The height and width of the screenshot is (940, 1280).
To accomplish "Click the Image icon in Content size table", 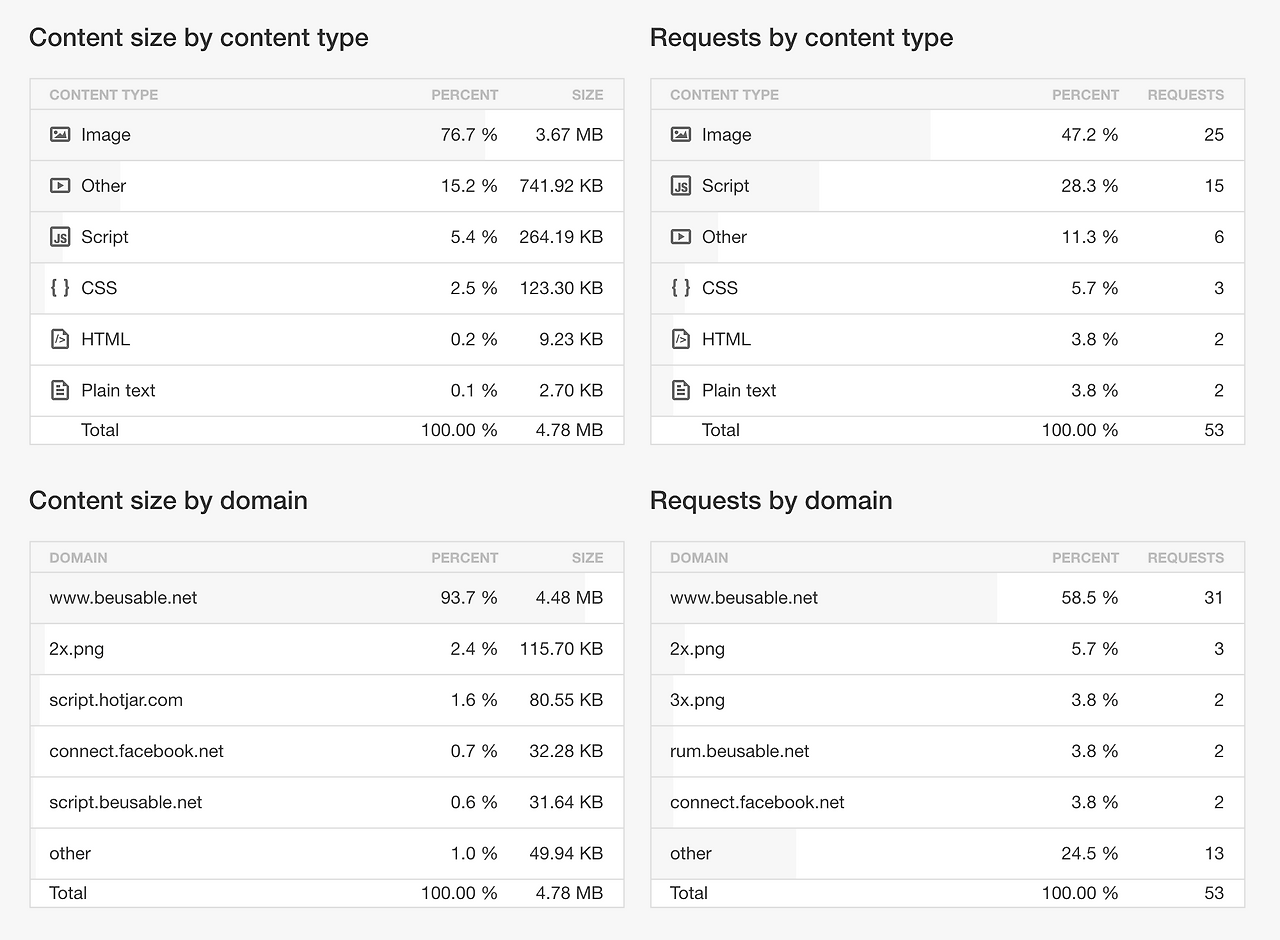I will (x=60, y=135).
